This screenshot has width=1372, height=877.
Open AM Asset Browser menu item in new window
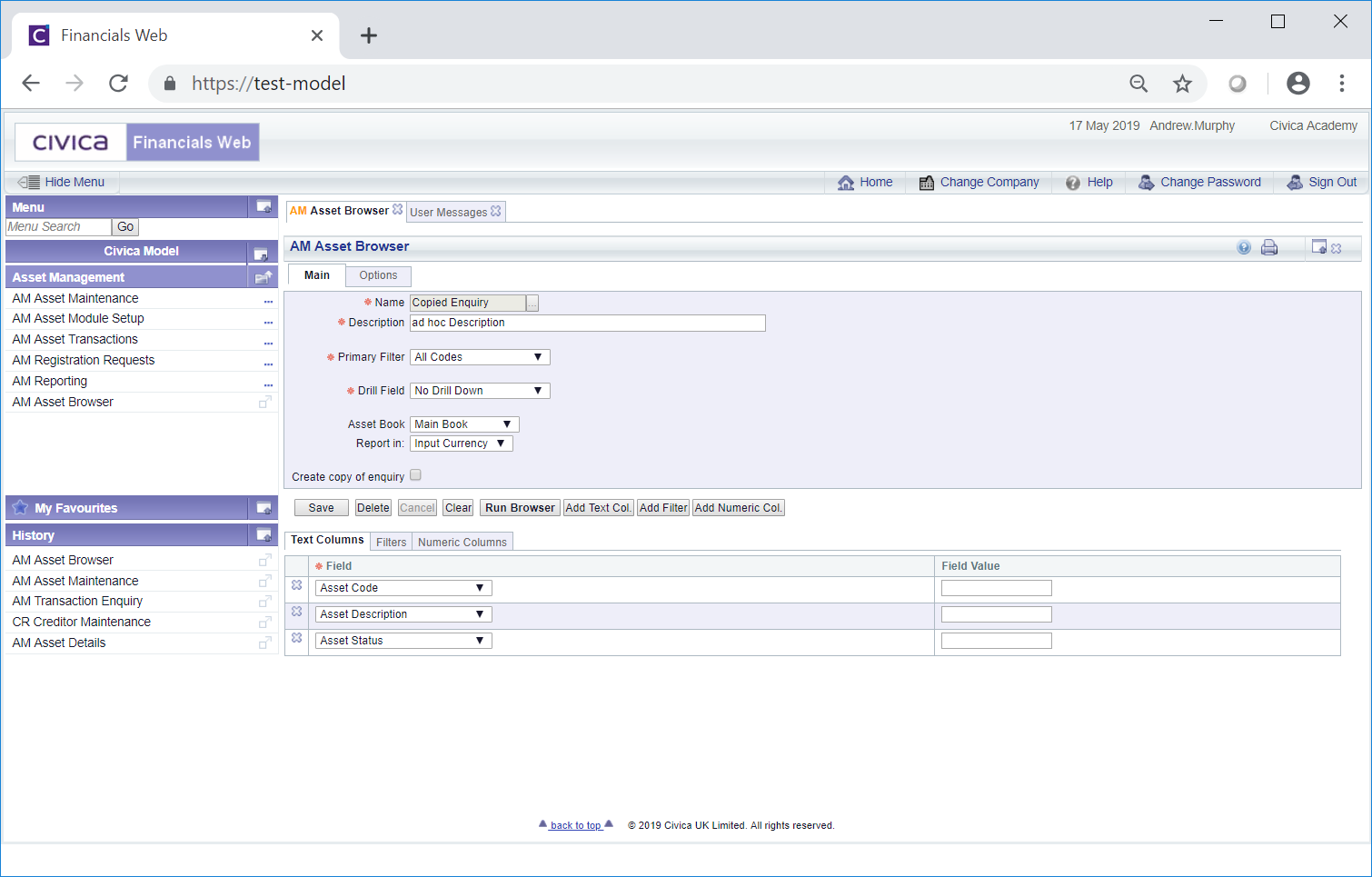coord(265,402)
